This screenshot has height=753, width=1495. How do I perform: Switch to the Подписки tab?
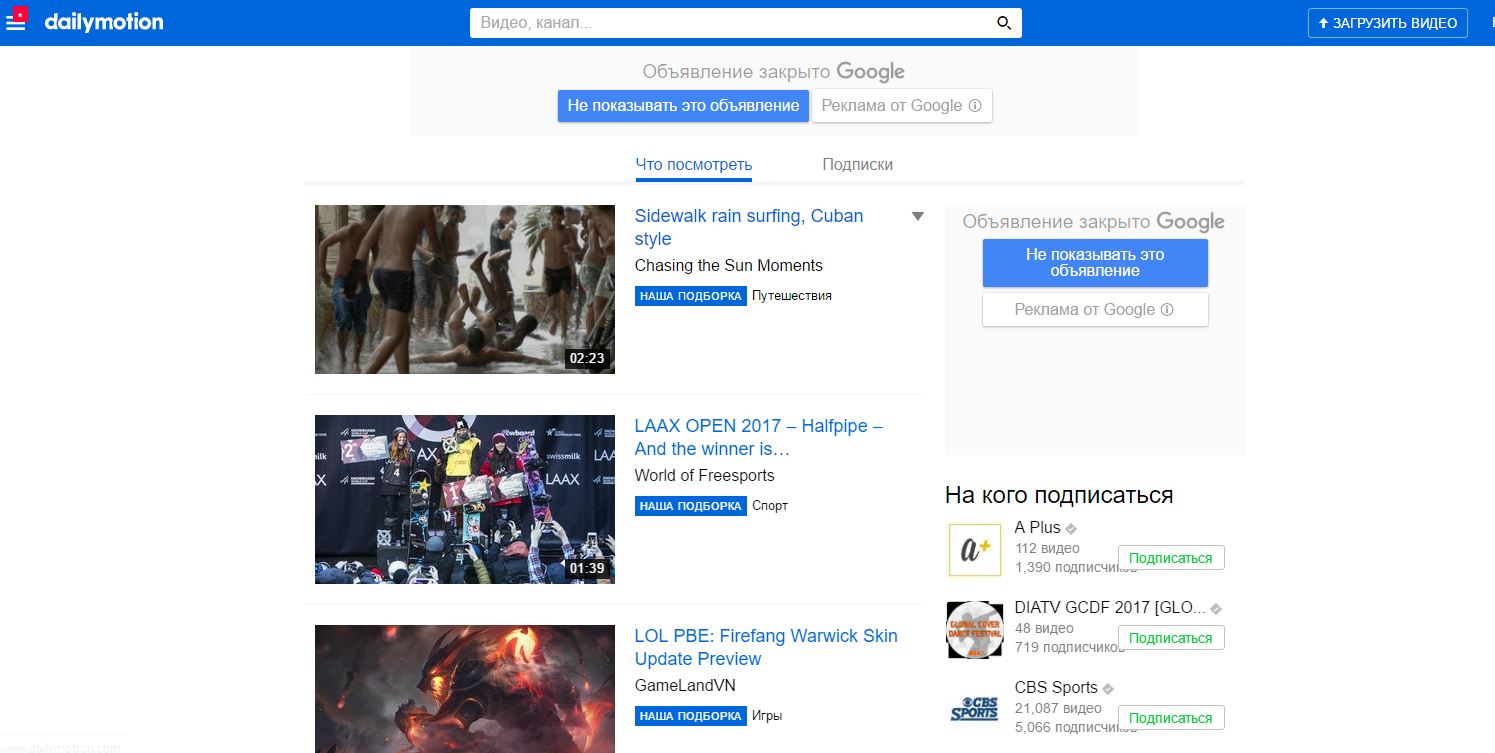coord(857,165)
